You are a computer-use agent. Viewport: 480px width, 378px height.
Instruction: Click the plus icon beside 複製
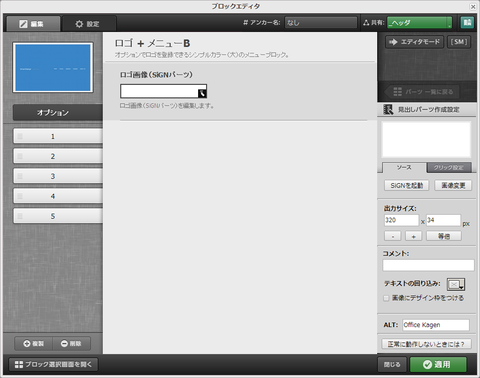point(27,343)
